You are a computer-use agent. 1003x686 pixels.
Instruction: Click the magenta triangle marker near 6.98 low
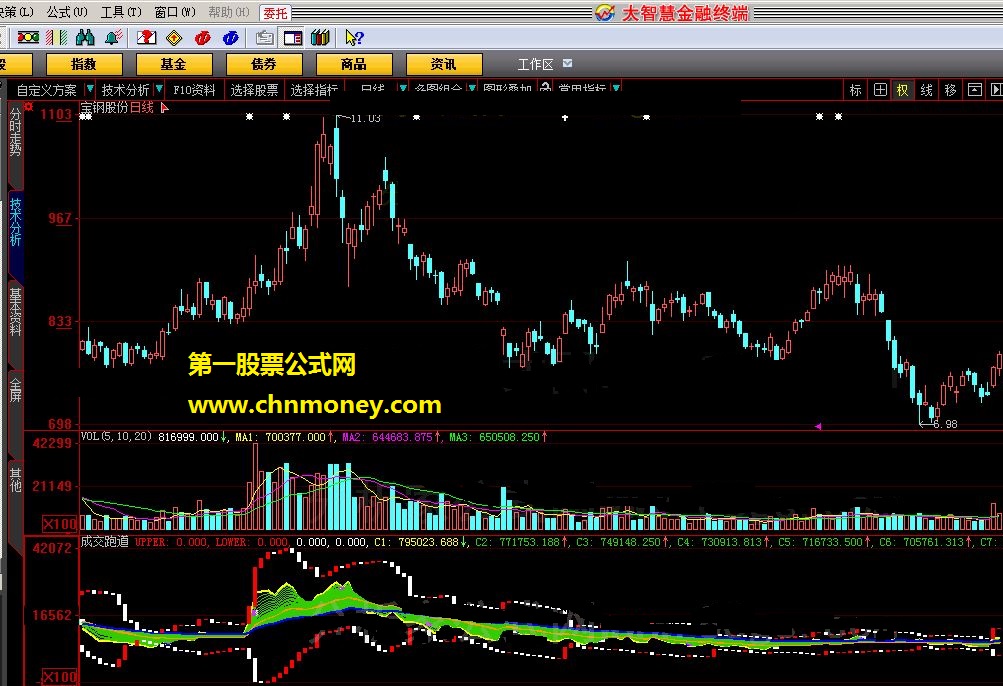tap(817, 426)
